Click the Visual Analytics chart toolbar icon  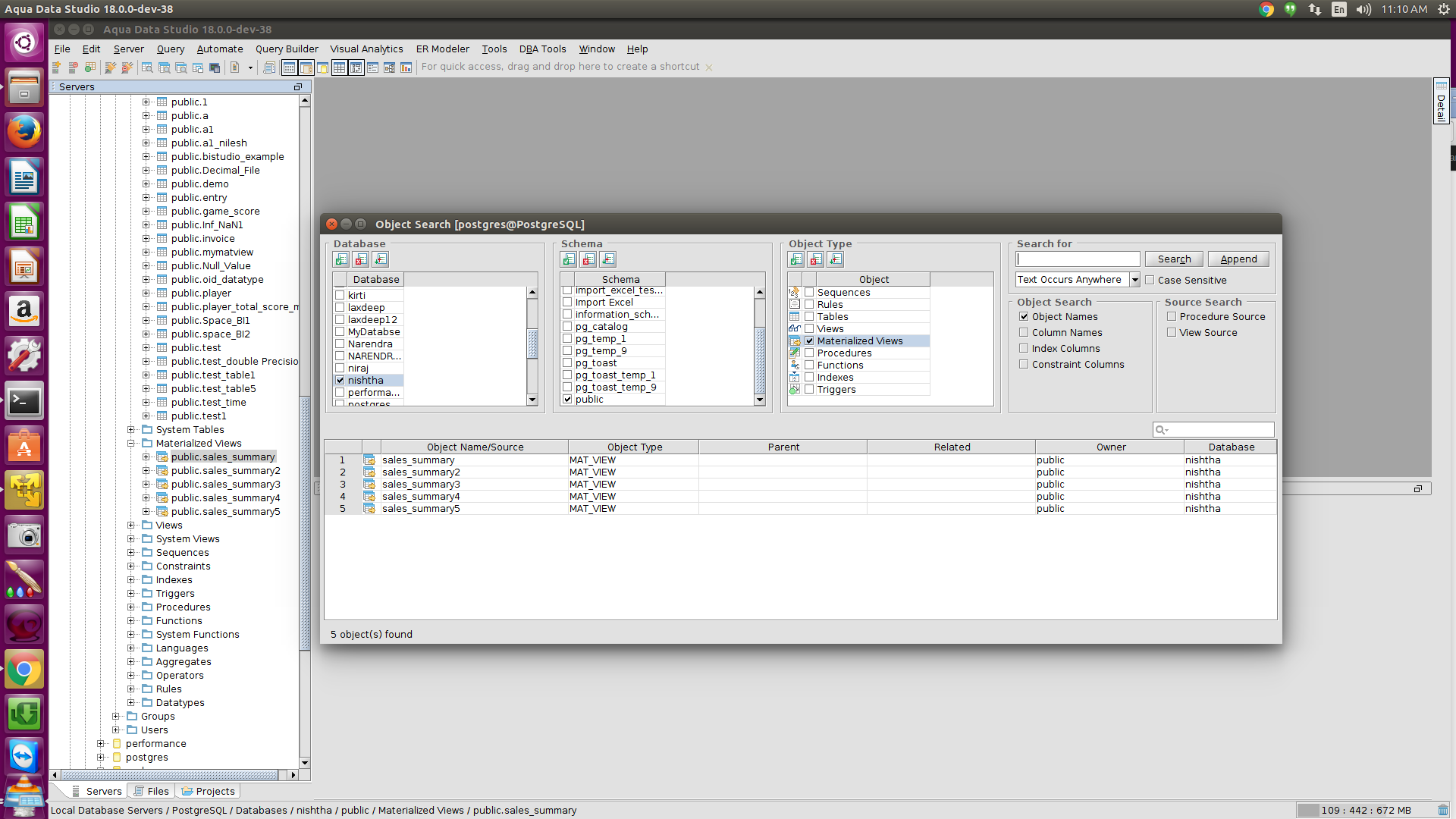point(406,67)
